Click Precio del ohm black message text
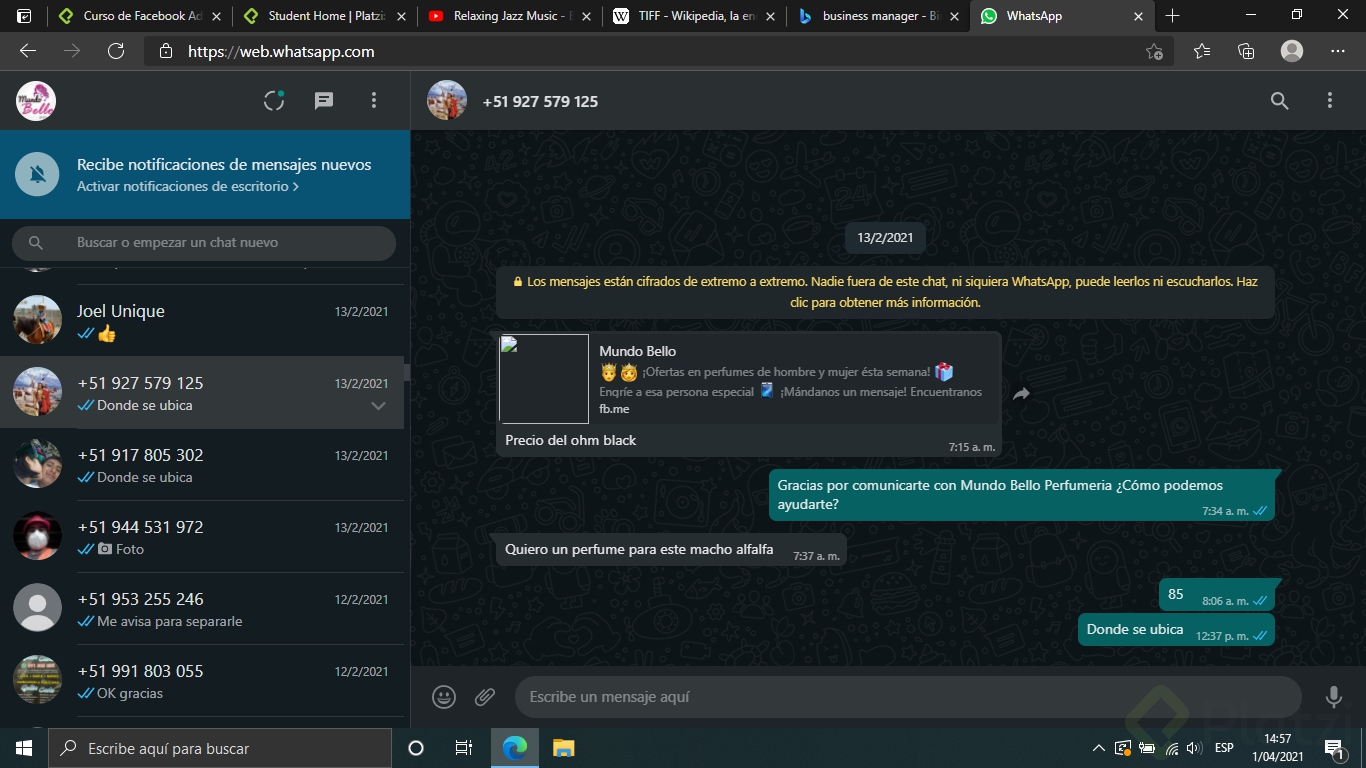The height and width of the screenshot is (768, 1366). coord(571,440)
